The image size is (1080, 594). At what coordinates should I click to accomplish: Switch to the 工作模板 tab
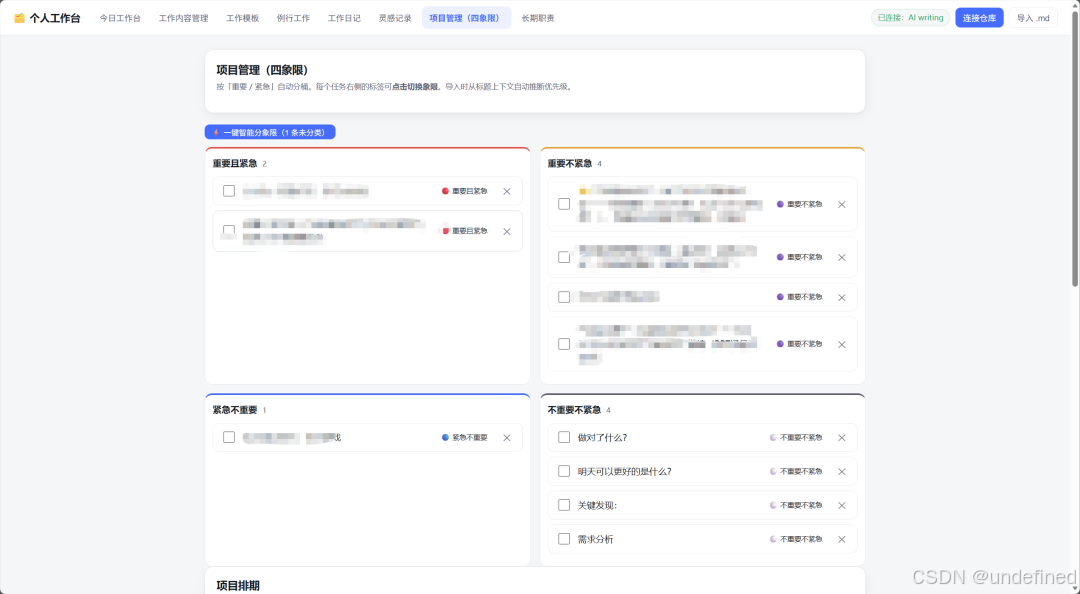pos(242,18)
